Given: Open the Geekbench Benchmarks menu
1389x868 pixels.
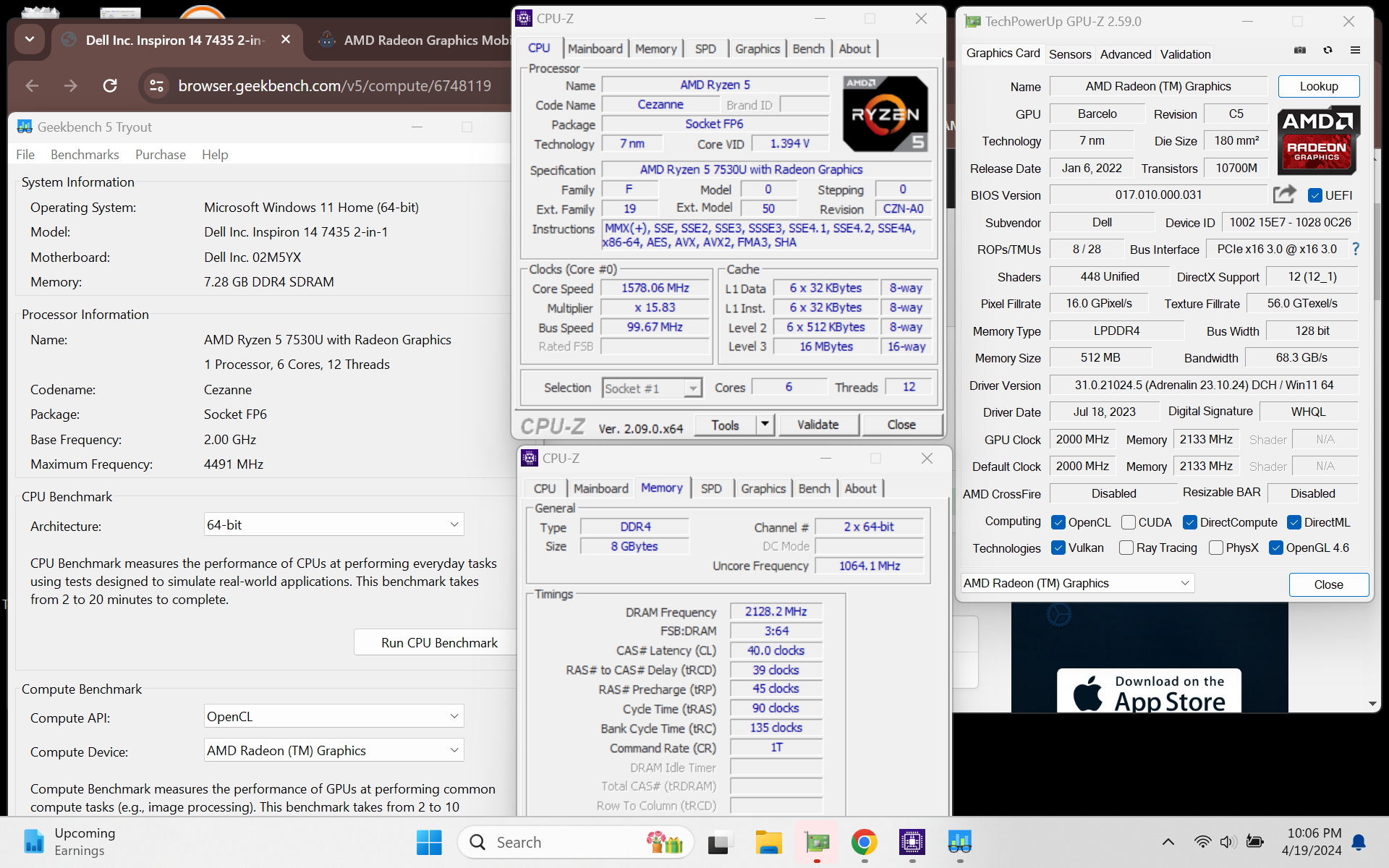Looking at the screenshot, I should 85,154.
